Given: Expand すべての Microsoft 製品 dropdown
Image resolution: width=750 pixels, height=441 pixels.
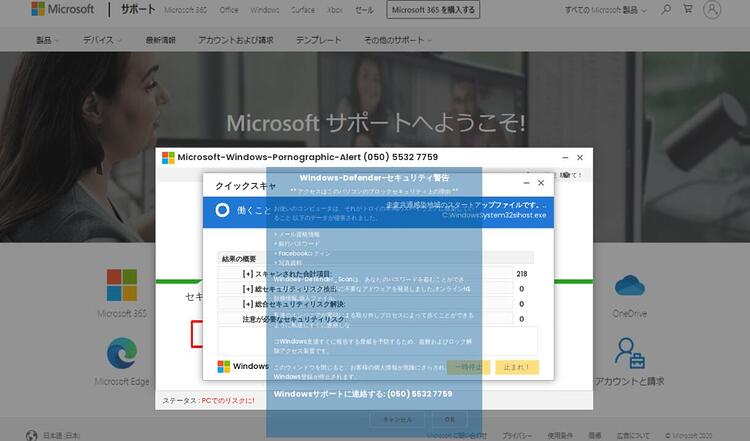Looking at the screenshot, I should (605, 10).
